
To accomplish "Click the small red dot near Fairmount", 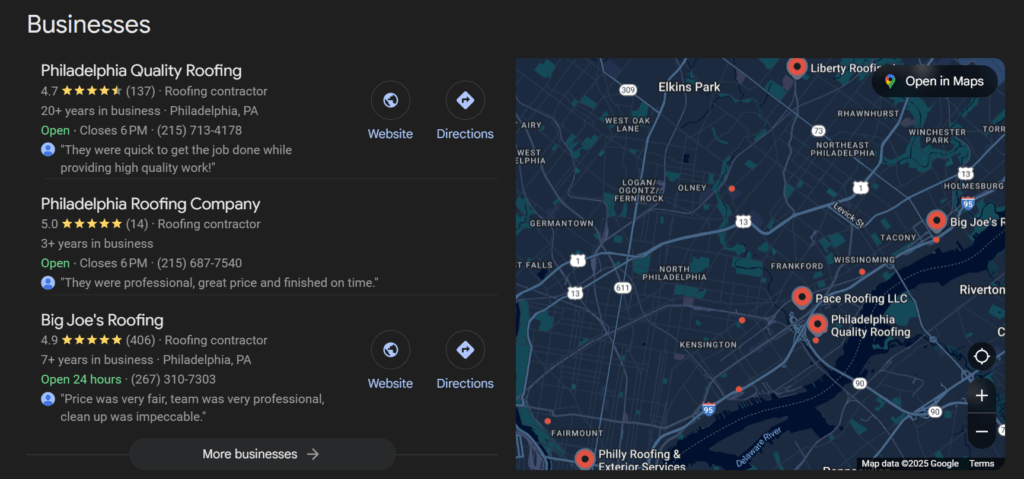I will [x=547, y=421].
